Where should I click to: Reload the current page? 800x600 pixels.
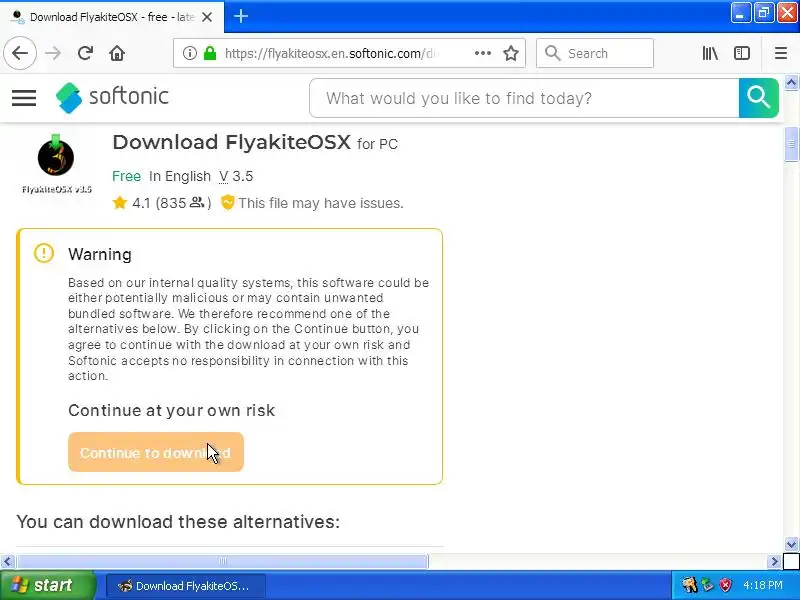(85, 53)
